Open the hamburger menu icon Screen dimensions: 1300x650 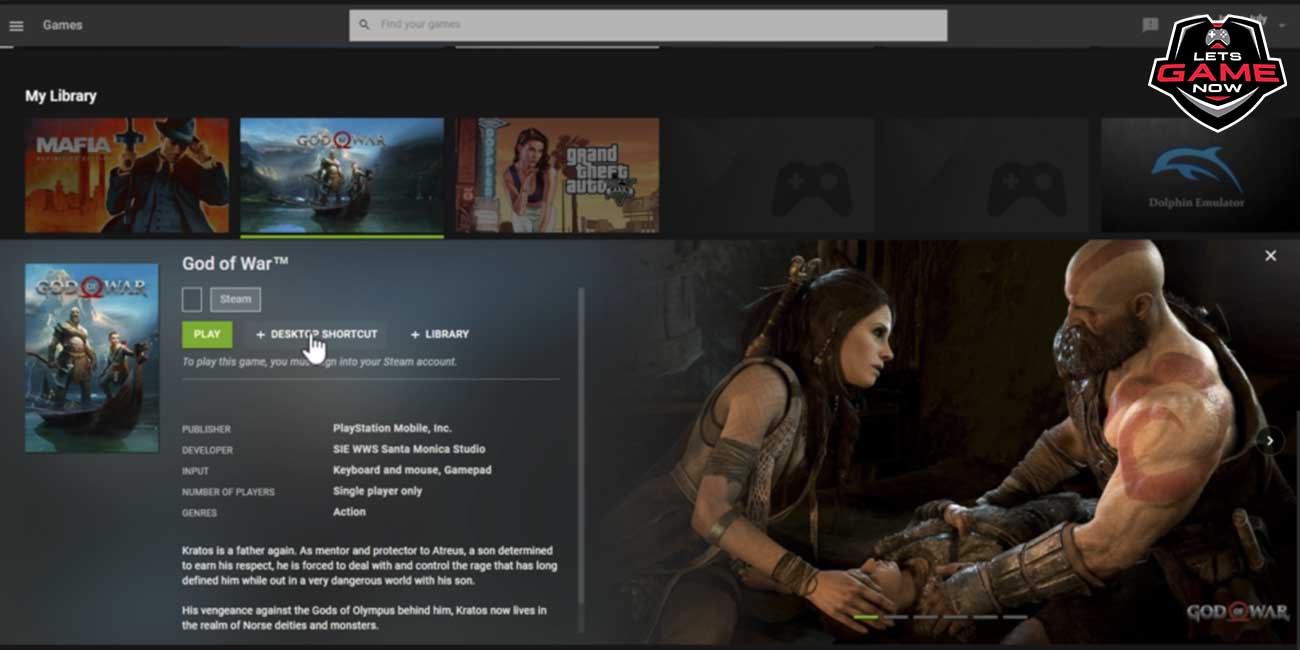16,25
